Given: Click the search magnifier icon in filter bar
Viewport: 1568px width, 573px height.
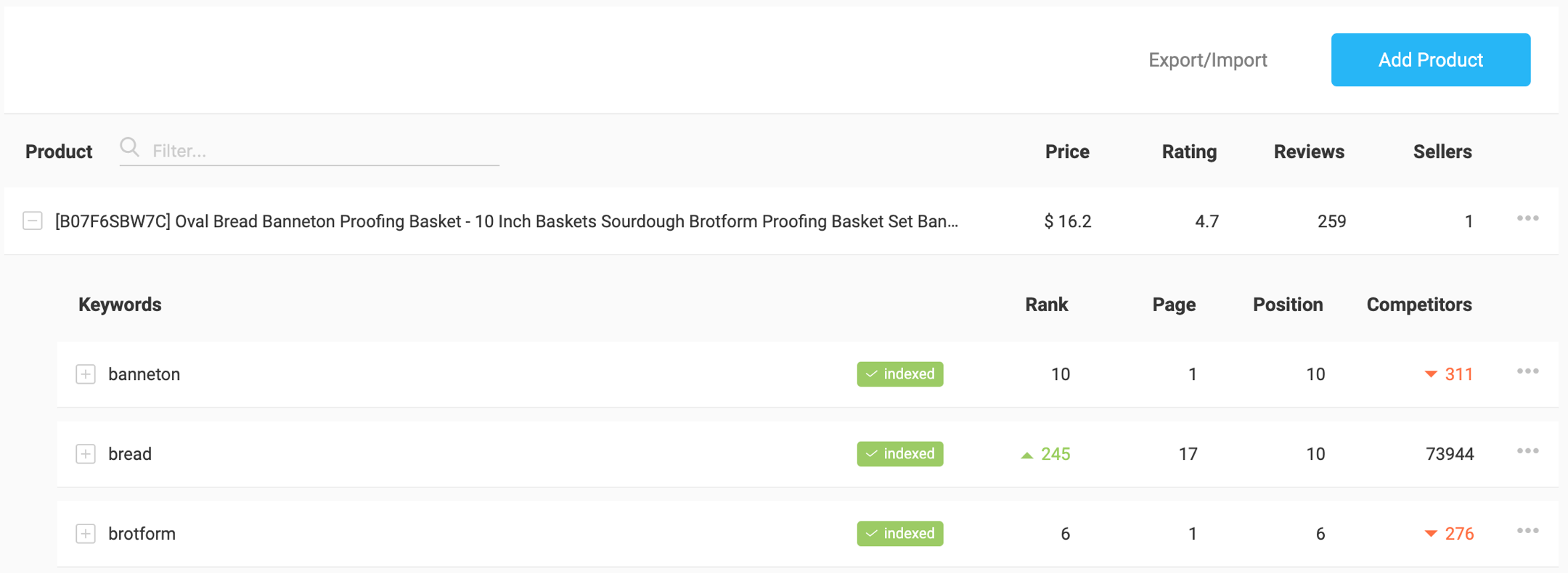Looking at the screenshot, I should coord(130,148).
